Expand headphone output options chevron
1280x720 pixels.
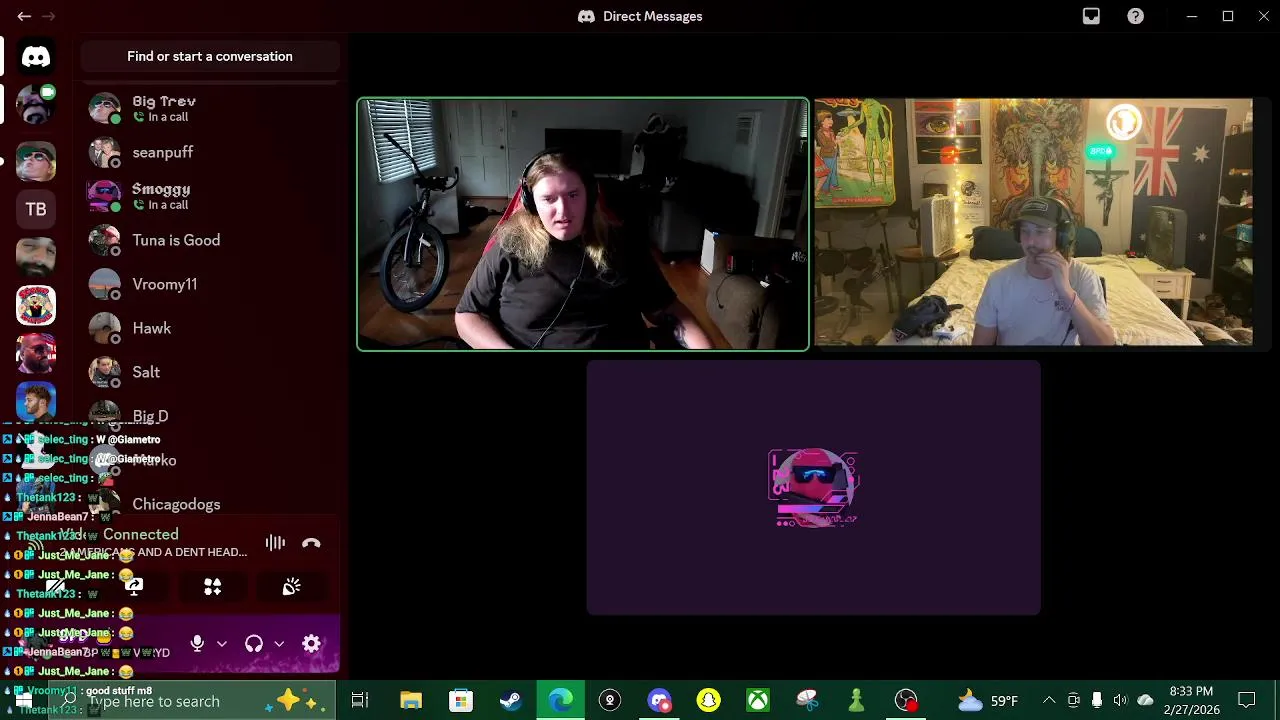pos(279,644)
